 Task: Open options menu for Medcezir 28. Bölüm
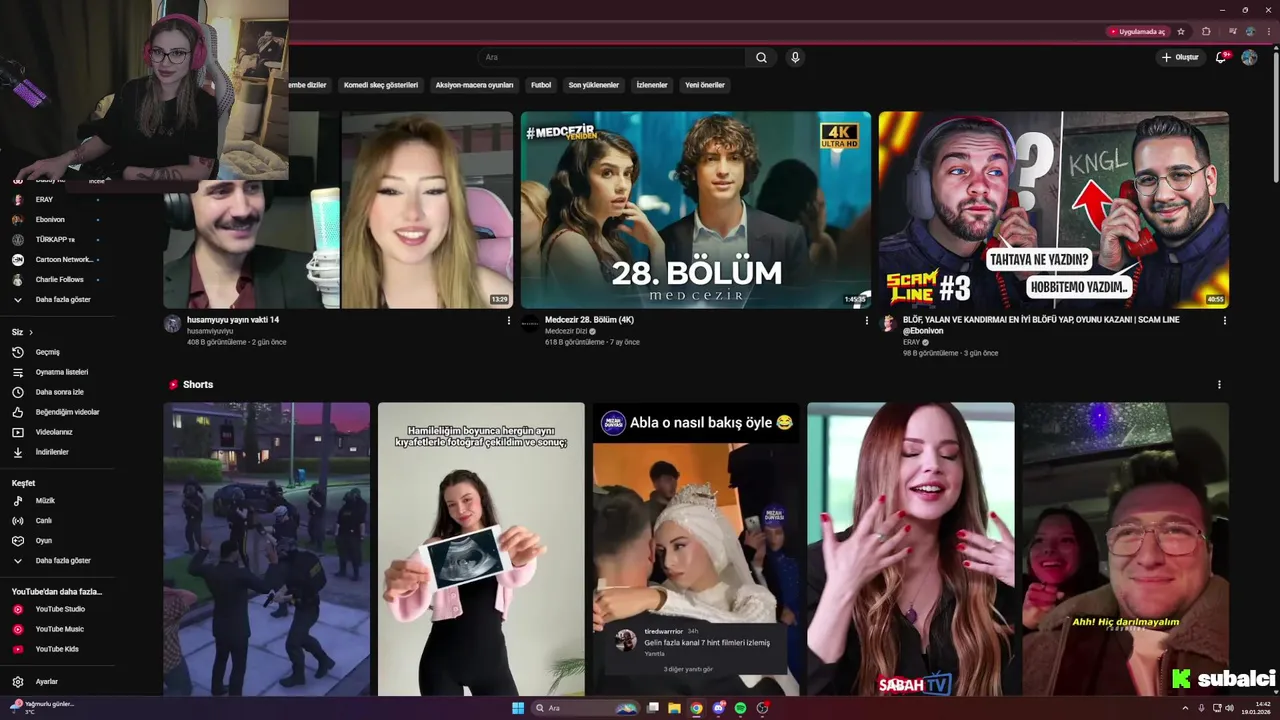[867, 320]
